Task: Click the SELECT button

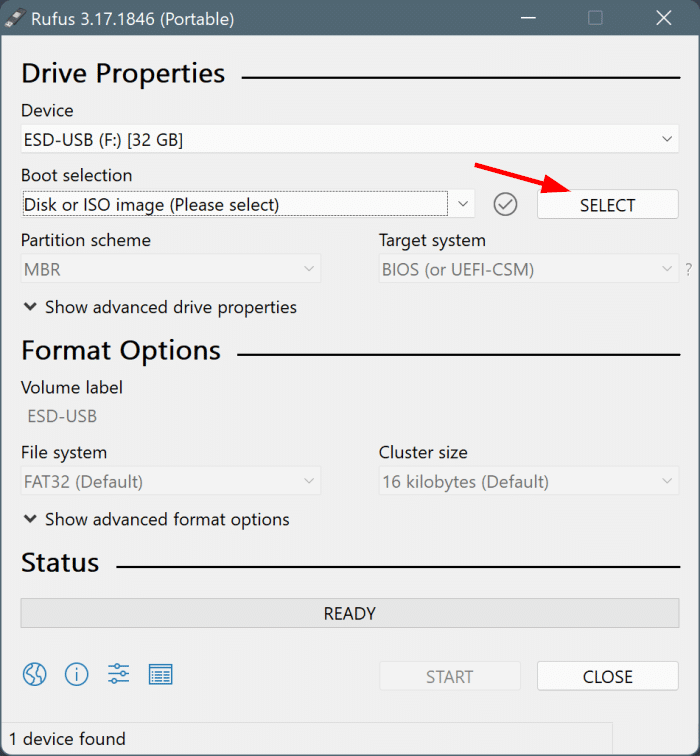Action: click(607, 204)
